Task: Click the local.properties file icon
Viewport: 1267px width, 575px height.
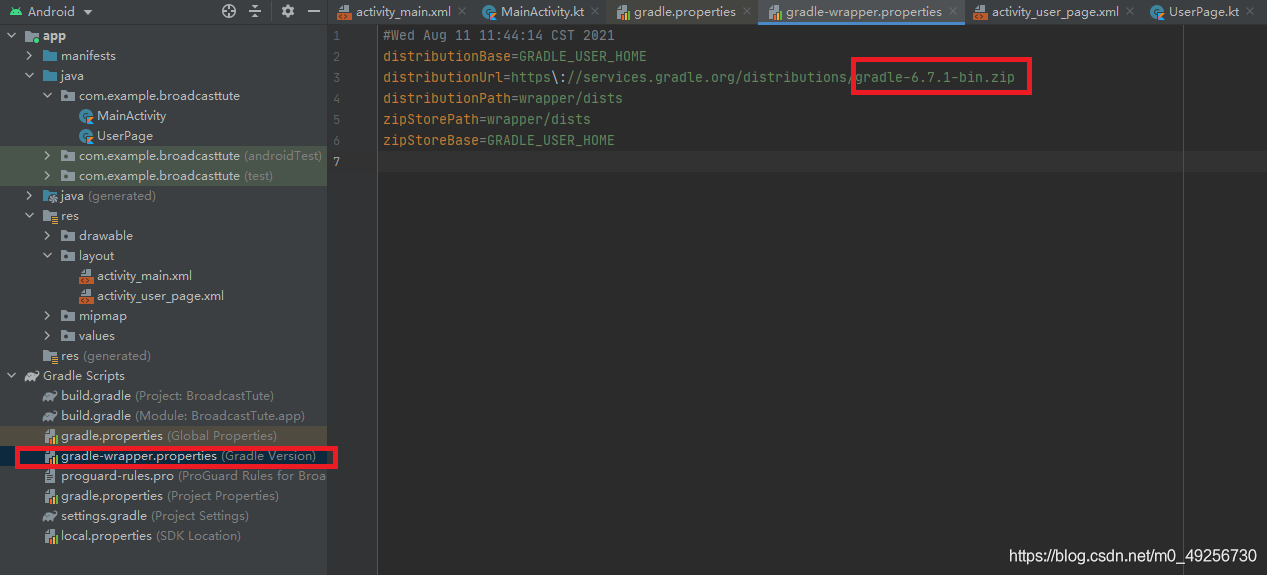Action: tap(51, 536)
